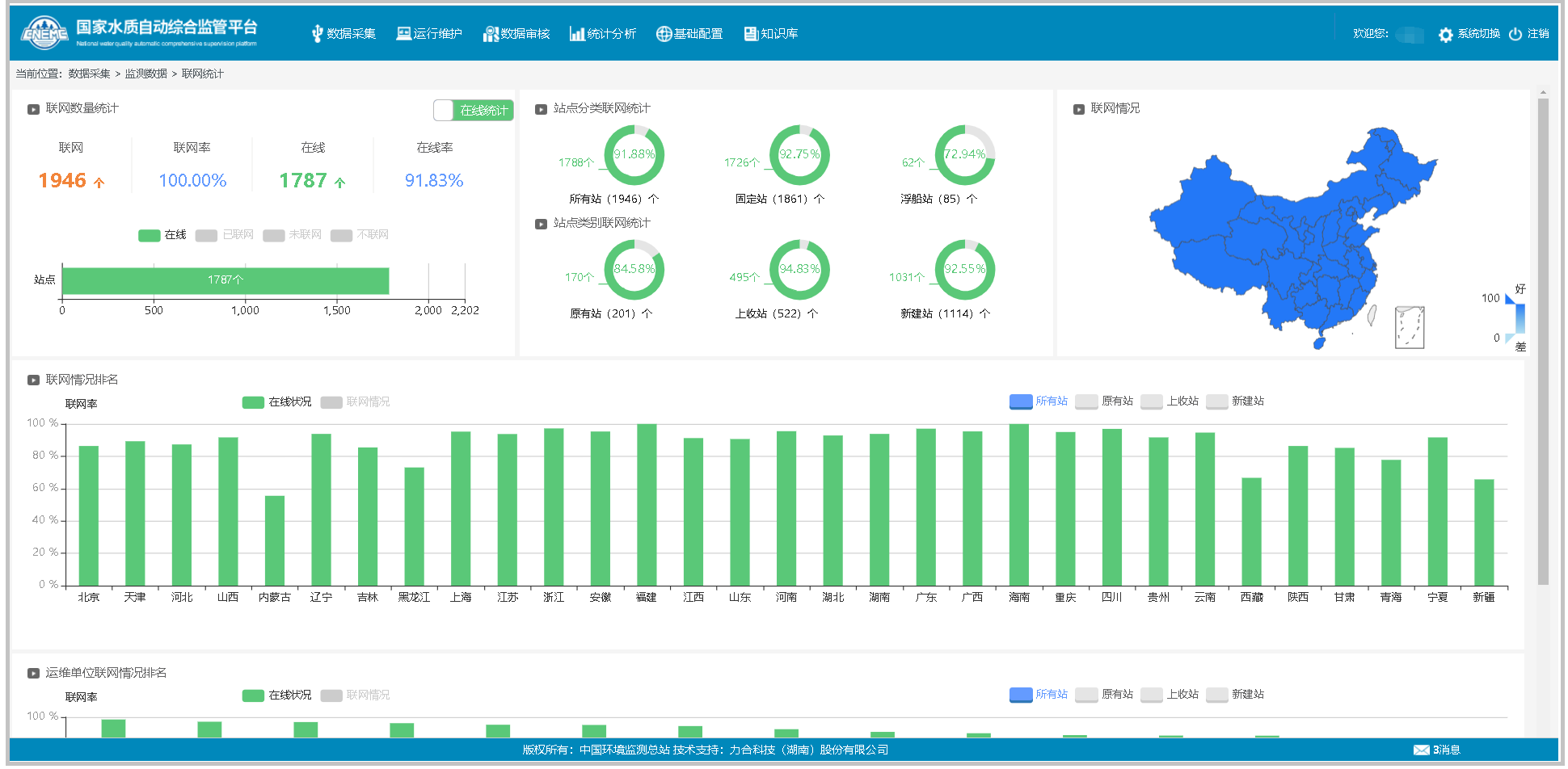Click the map 好/差 color scale slider

(x=1520, y=318)
